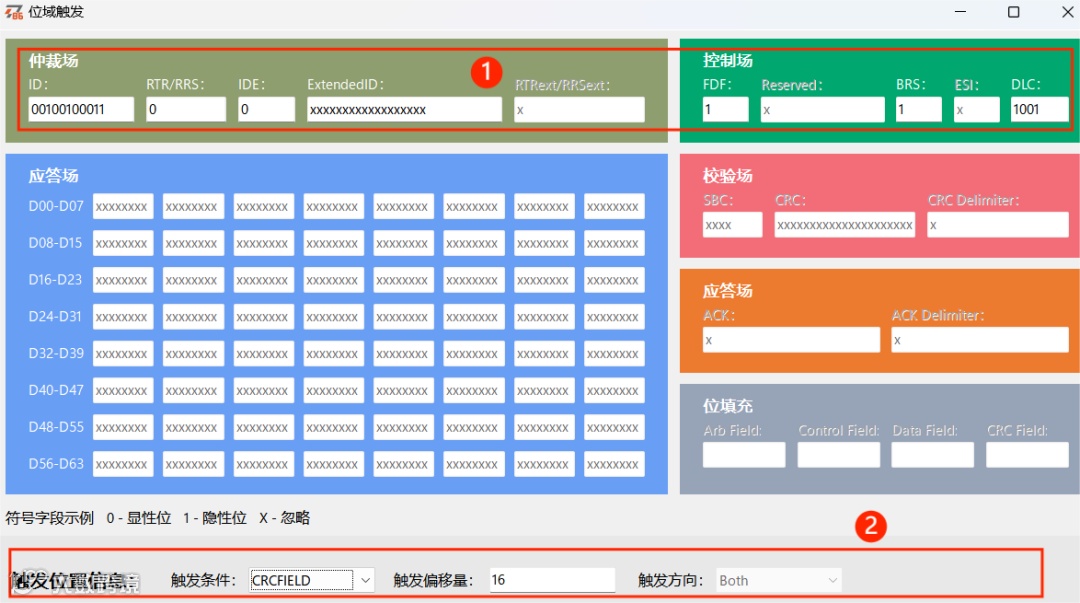The width and height of the screenshot is (1080, 603).
Task: Click the CRC input field
Action: click(844, 225)
